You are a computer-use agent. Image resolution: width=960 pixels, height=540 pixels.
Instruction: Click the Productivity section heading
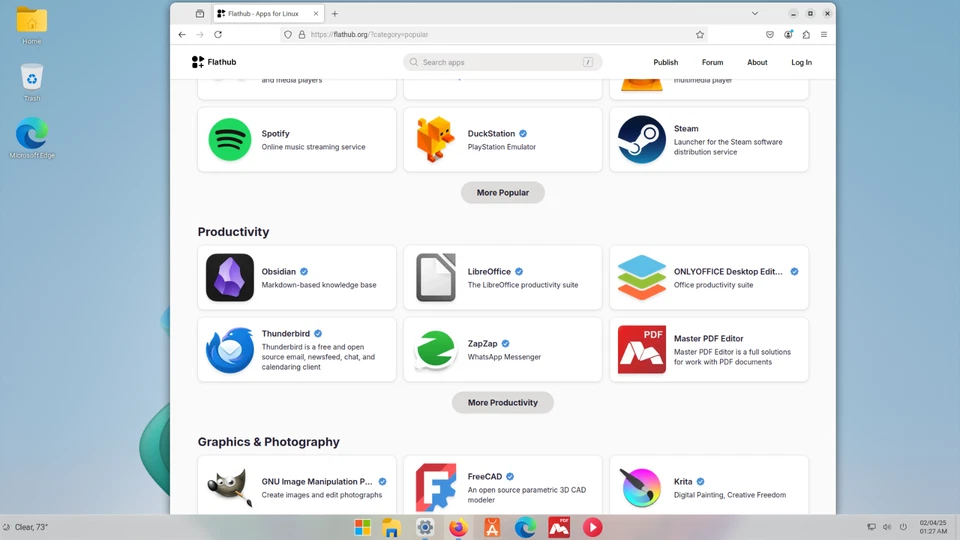coord(233,231)
